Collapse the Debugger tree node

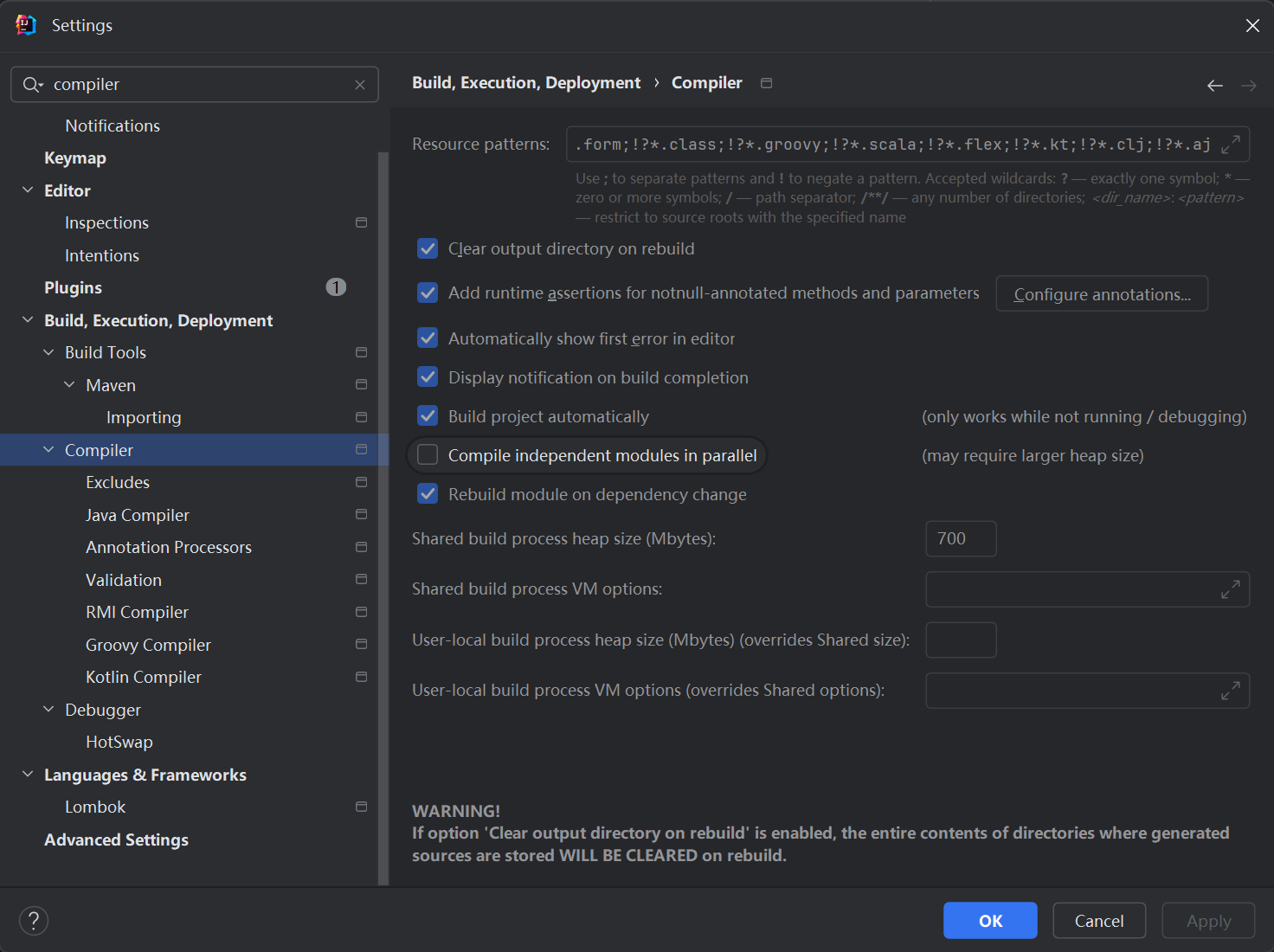coord(48,710)
